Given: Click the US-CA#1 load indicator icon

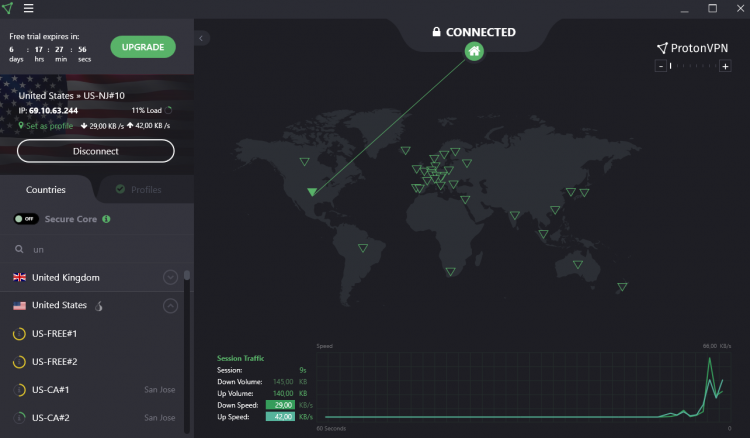Looking at the screenshot, I should click(19, 390).
